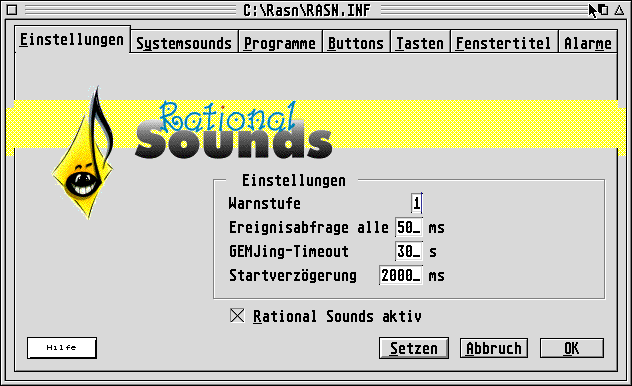The height and width of the screenshot is (386, 632).
Task: Cancel with the Abbruch button
Action: [x=494, y=348]
